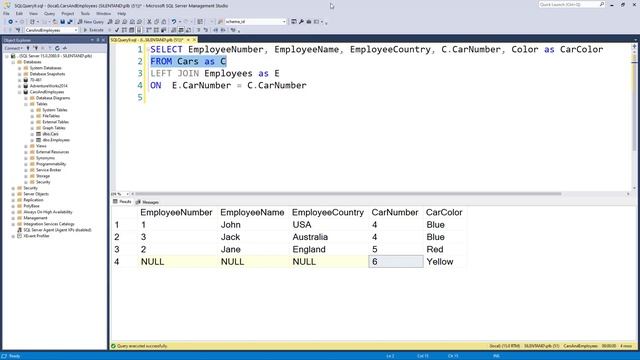The image size is (640, 360).
Task: Open the File menu
Action: pyautogui.click(x=6, y=13)
